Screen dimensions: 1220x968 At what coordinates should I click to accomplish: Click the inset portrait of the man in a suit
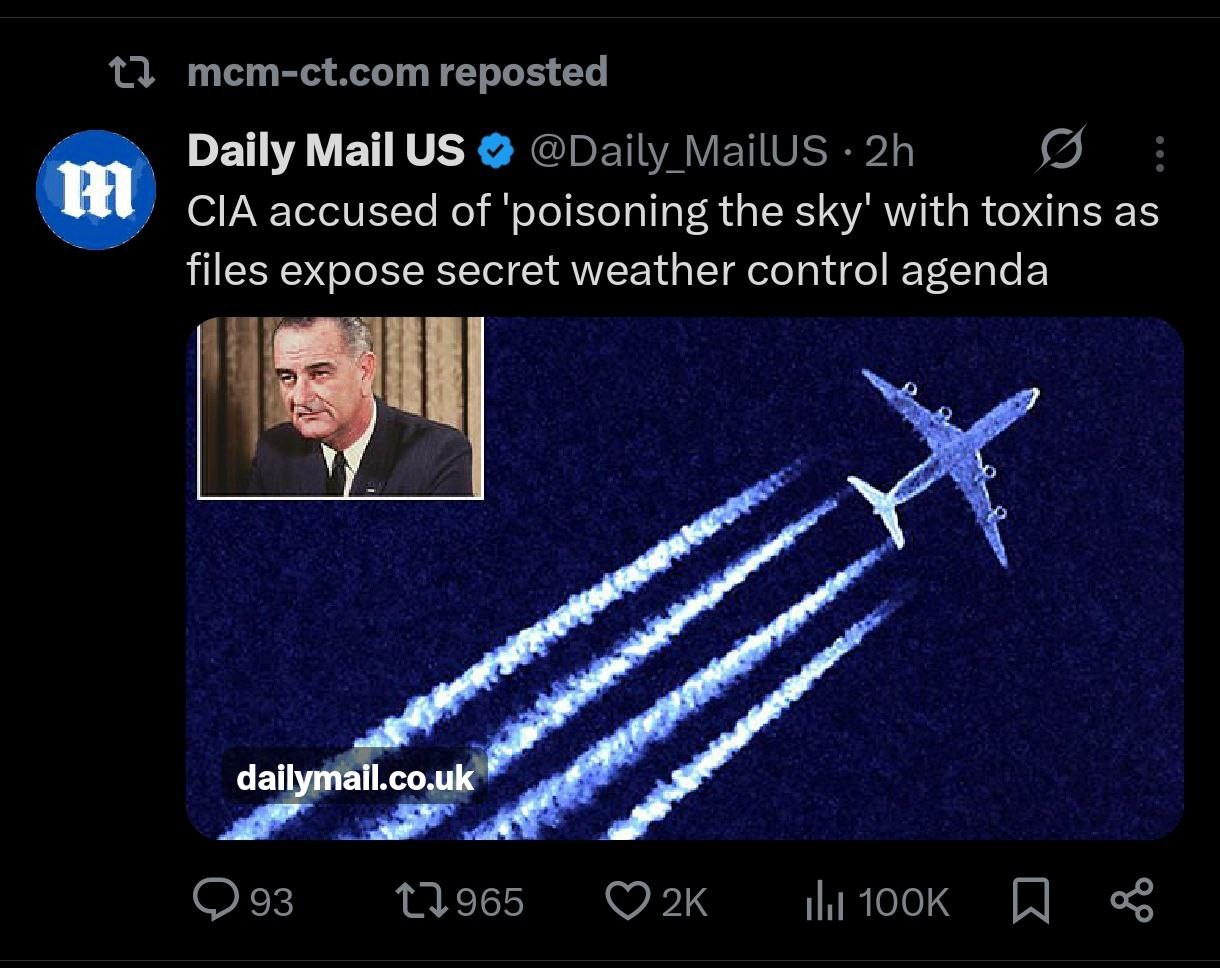[341, 407]
